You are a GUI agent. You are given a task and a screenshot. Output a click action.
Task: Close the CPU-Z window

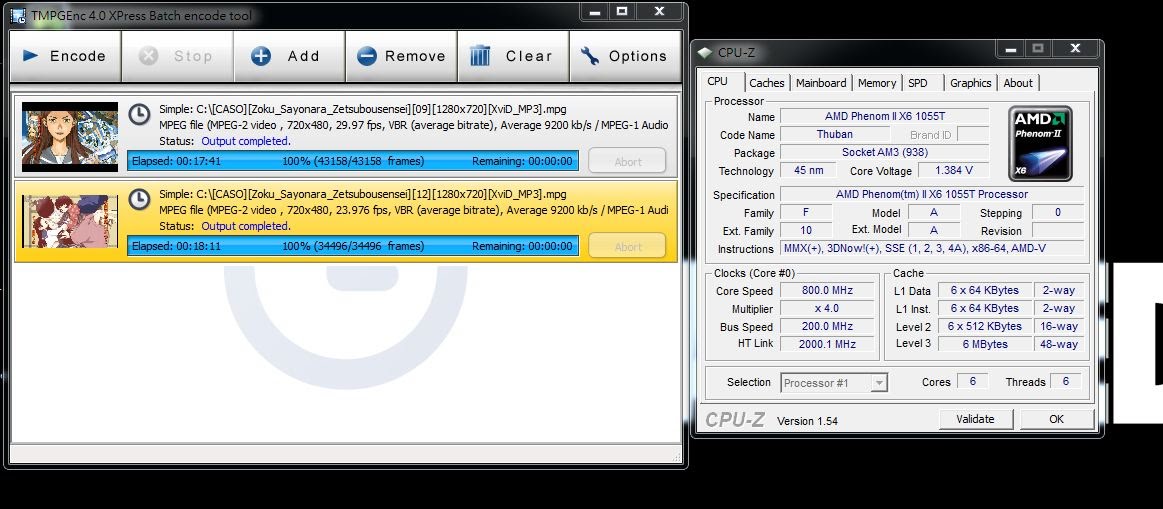[1075, 50]
